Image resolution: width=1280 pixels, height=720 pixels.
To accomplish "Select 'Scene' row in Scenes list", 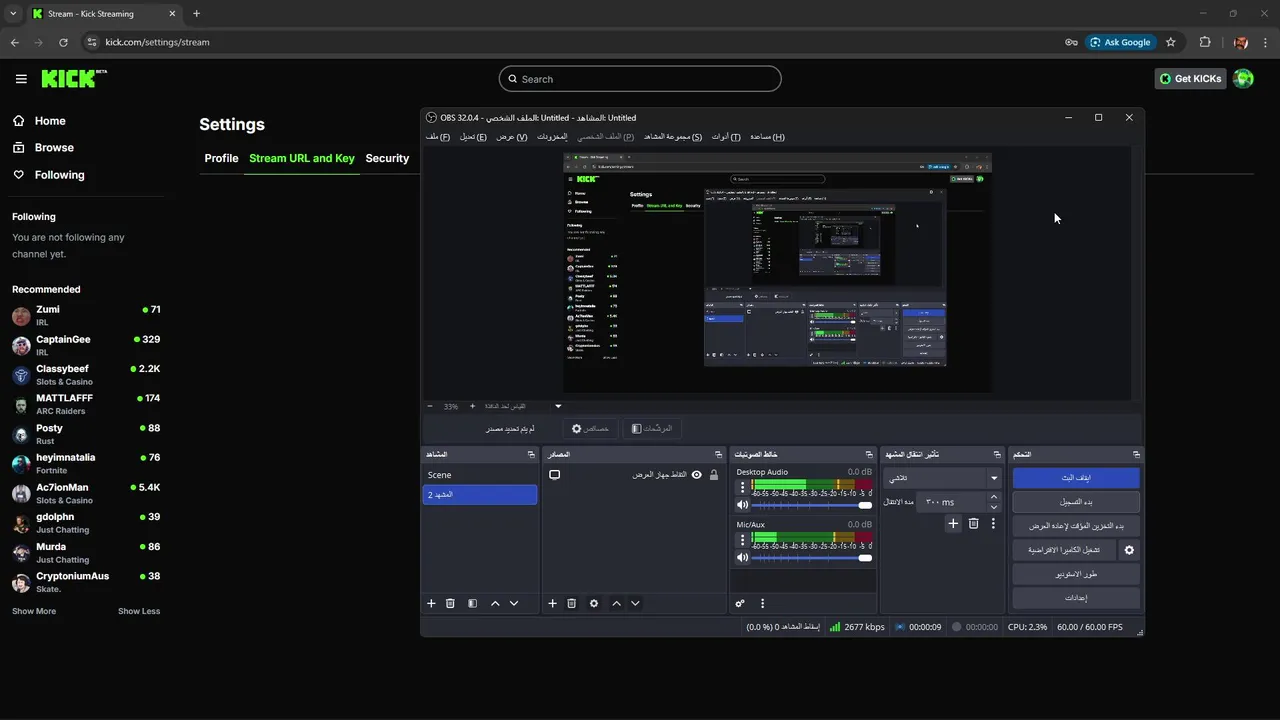I will pyautogui.click(x=480, y=475).
